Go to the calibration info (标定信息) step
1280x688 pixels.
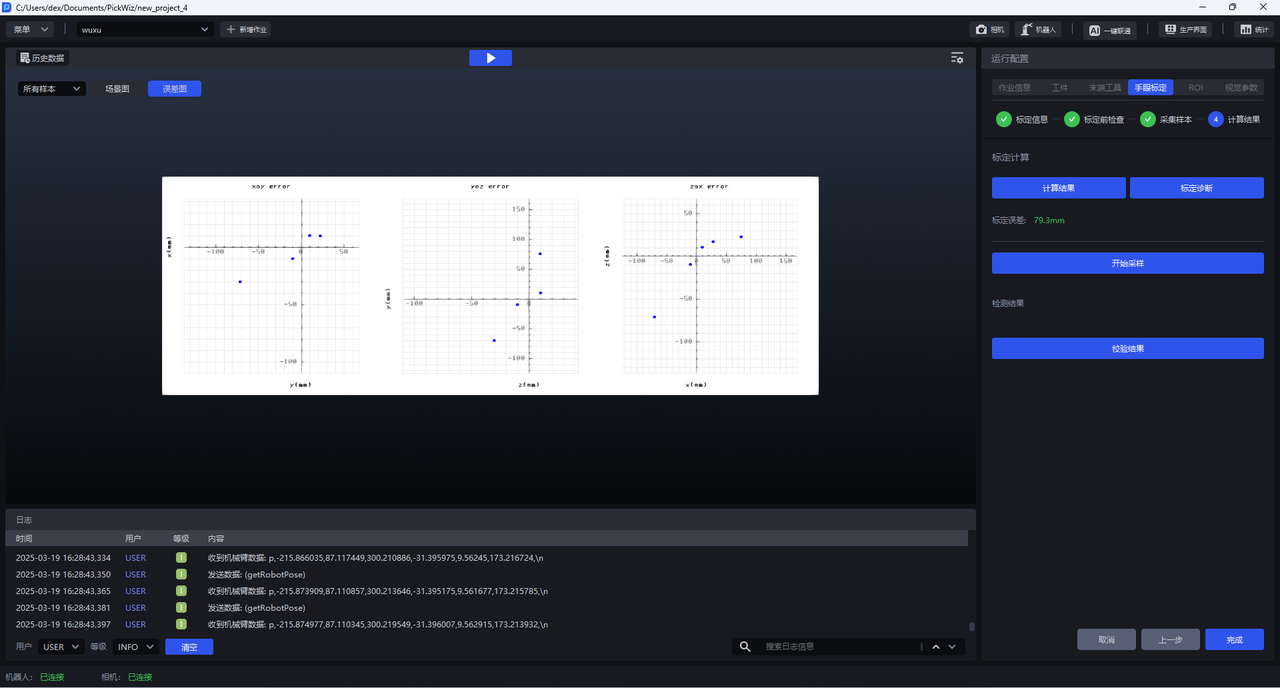1022,120
